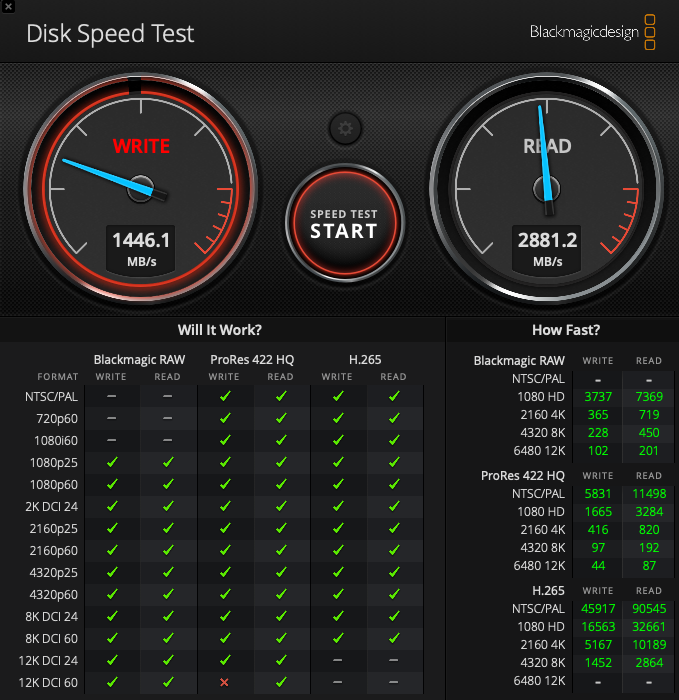Click ProRes read checkmark for 1080i60
The image size is (679, 700).
click(x=281, y=440)
